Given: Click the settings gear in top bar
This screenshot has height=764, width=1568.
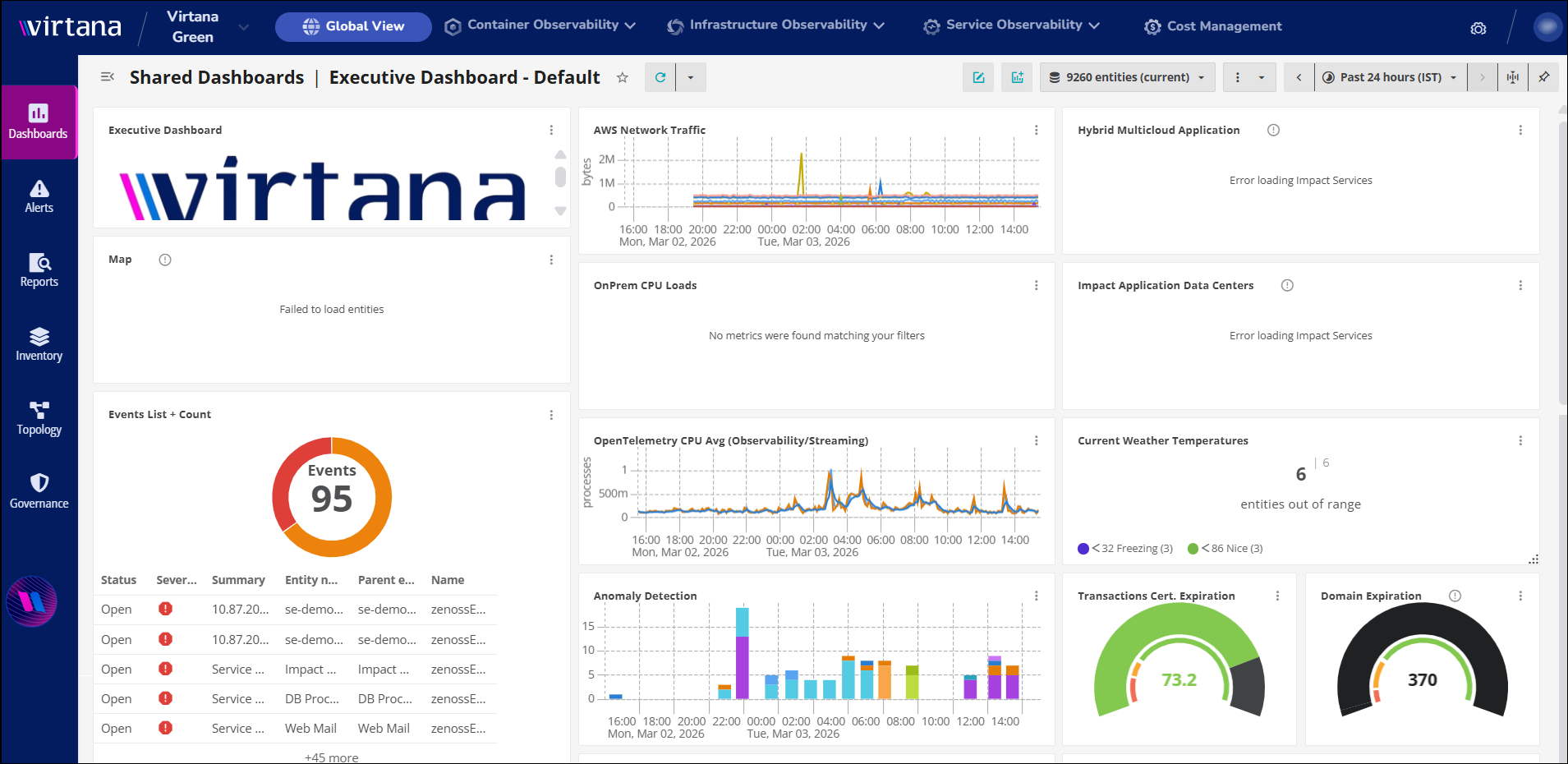Looking at the screenshot, I should click(x=1478, y=28).
